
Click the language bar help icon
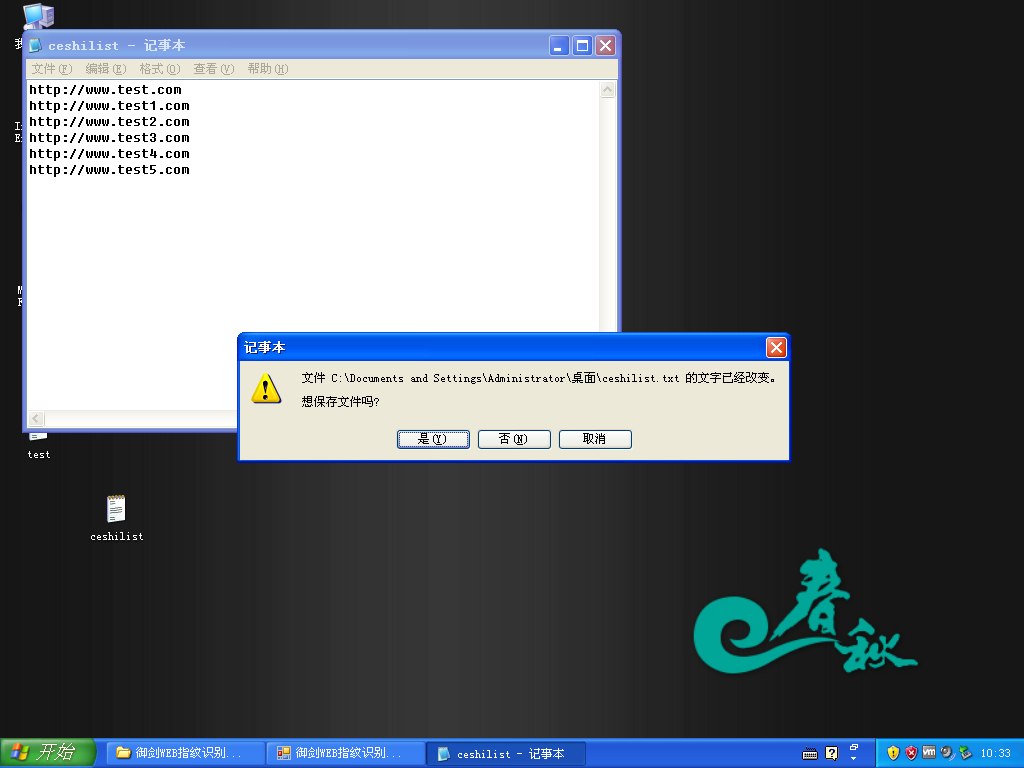pos(831,753)
